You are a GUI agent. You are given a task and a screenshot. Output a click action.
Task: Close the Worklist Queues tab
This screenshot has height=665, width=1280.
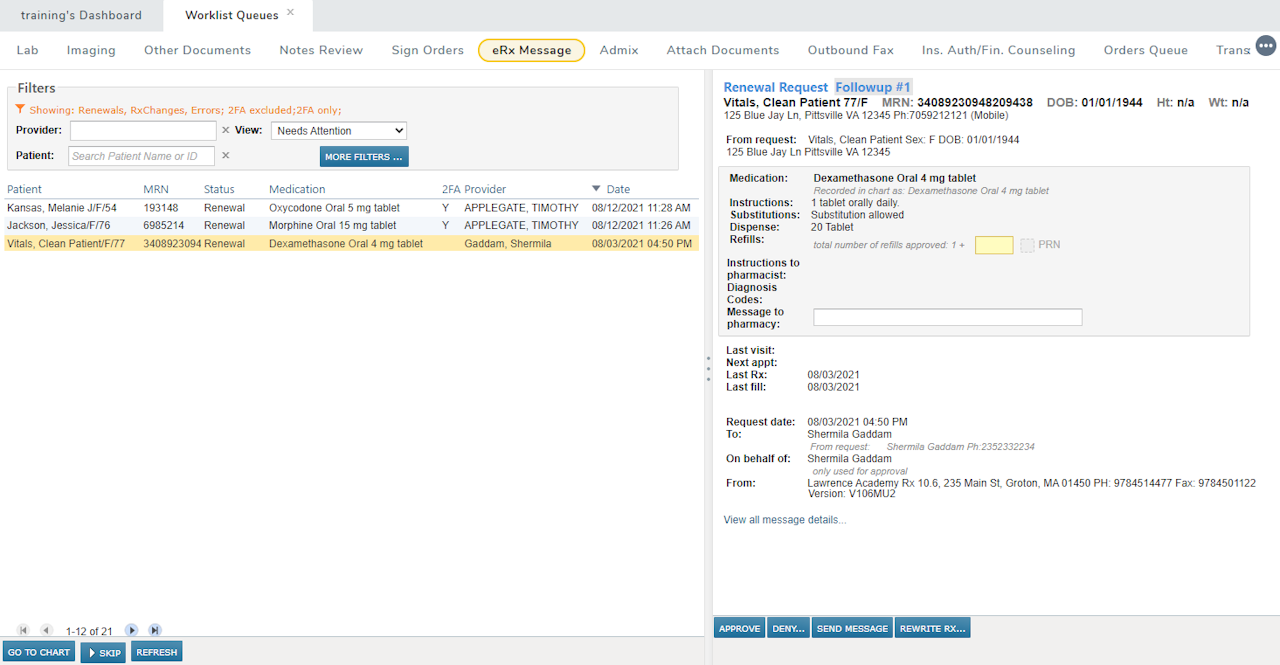[x=289, y=10]
